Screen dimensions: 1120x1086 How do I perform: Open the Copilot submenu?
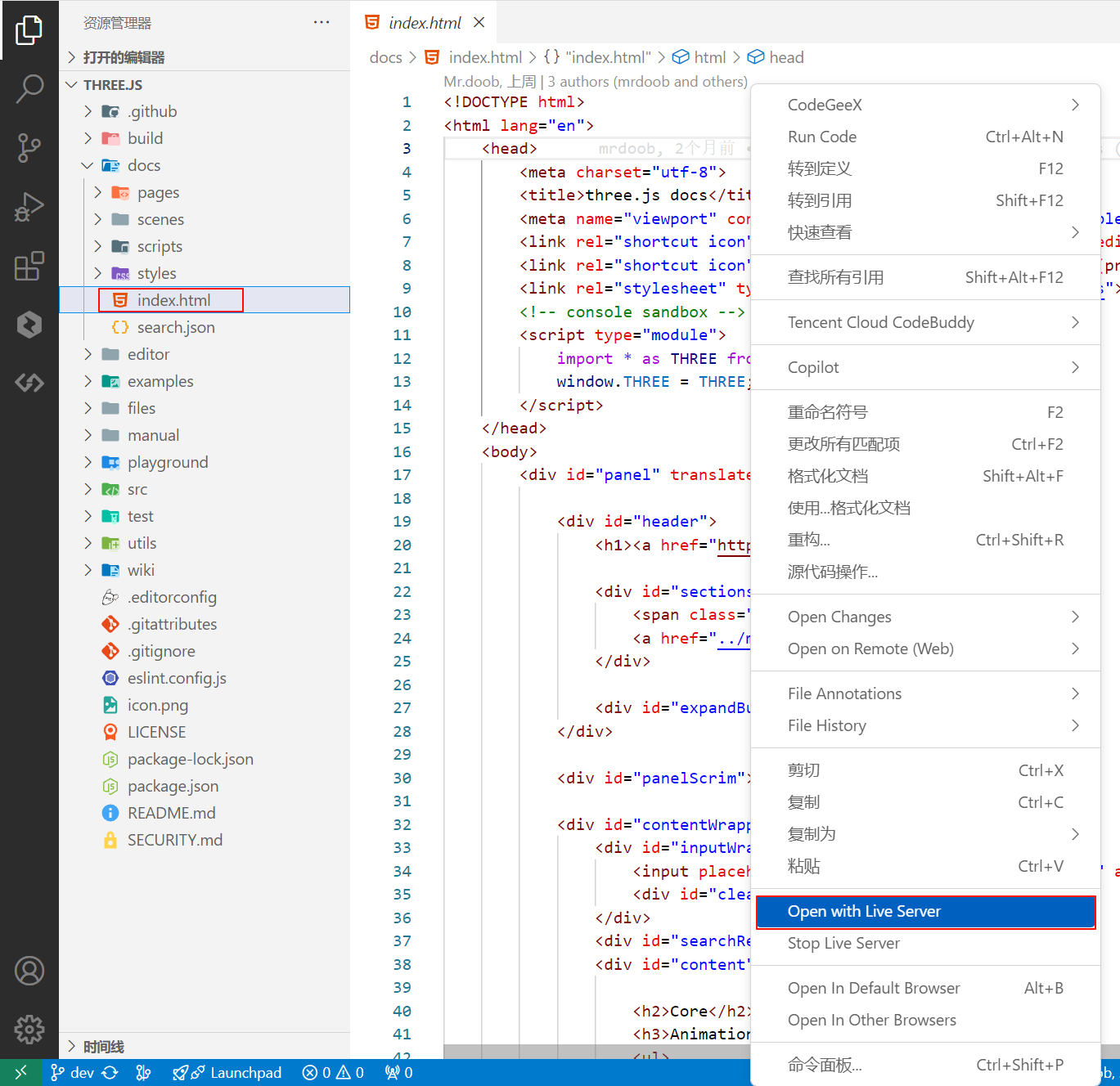click(x=925, y=367)
